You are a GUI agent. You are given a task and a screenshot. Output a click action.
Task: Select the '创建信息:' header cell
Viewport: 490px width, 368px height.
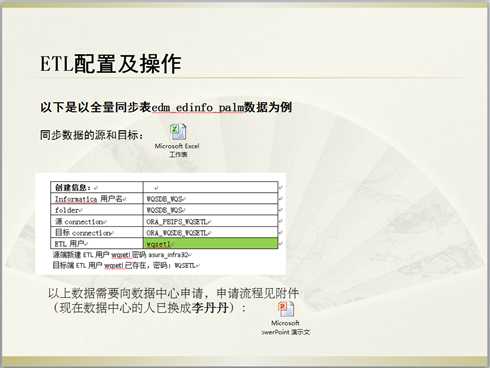tap(97, 187)
